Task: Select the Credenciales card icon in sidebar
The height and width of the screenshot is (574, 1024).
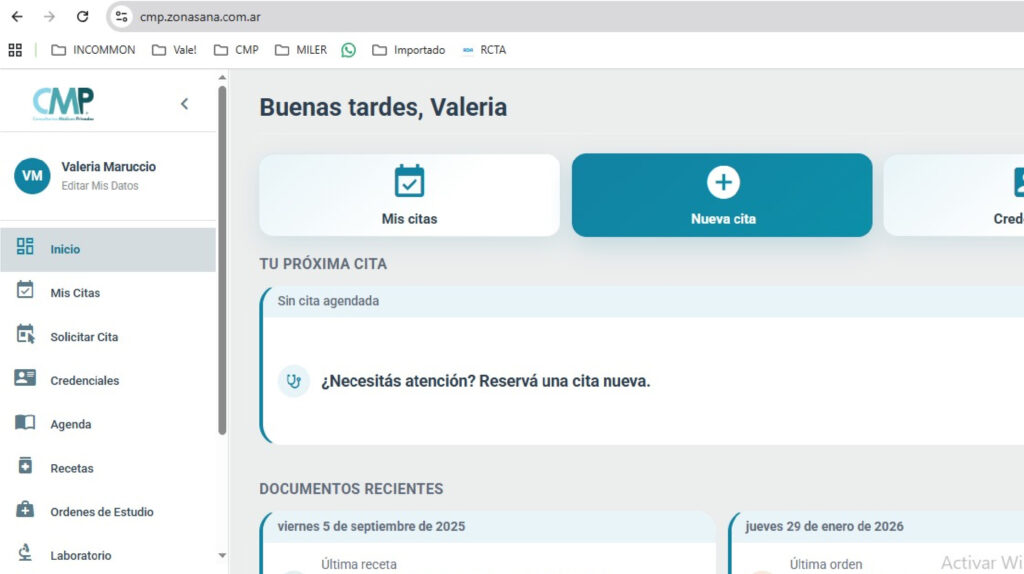Action: pyautogui.click(x=25, y=379)
